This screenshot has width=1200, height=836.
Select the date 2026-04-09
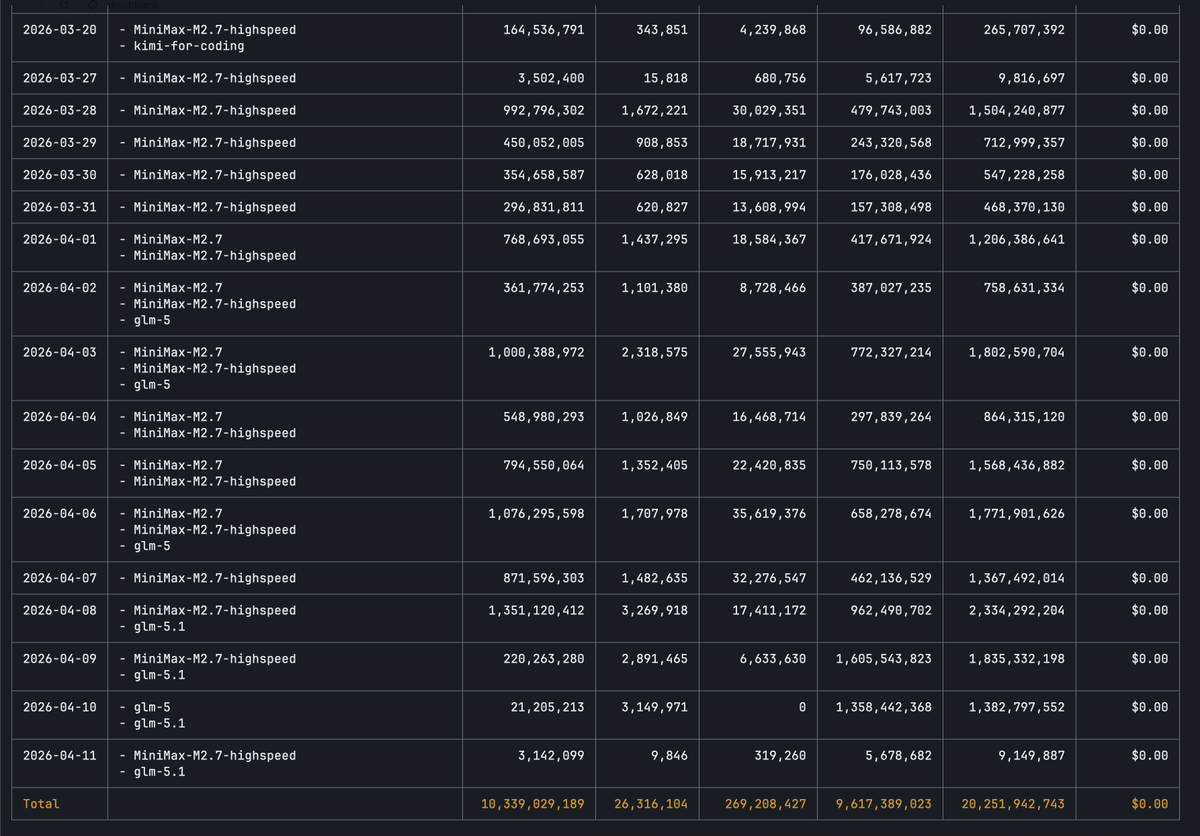(60, 659)
